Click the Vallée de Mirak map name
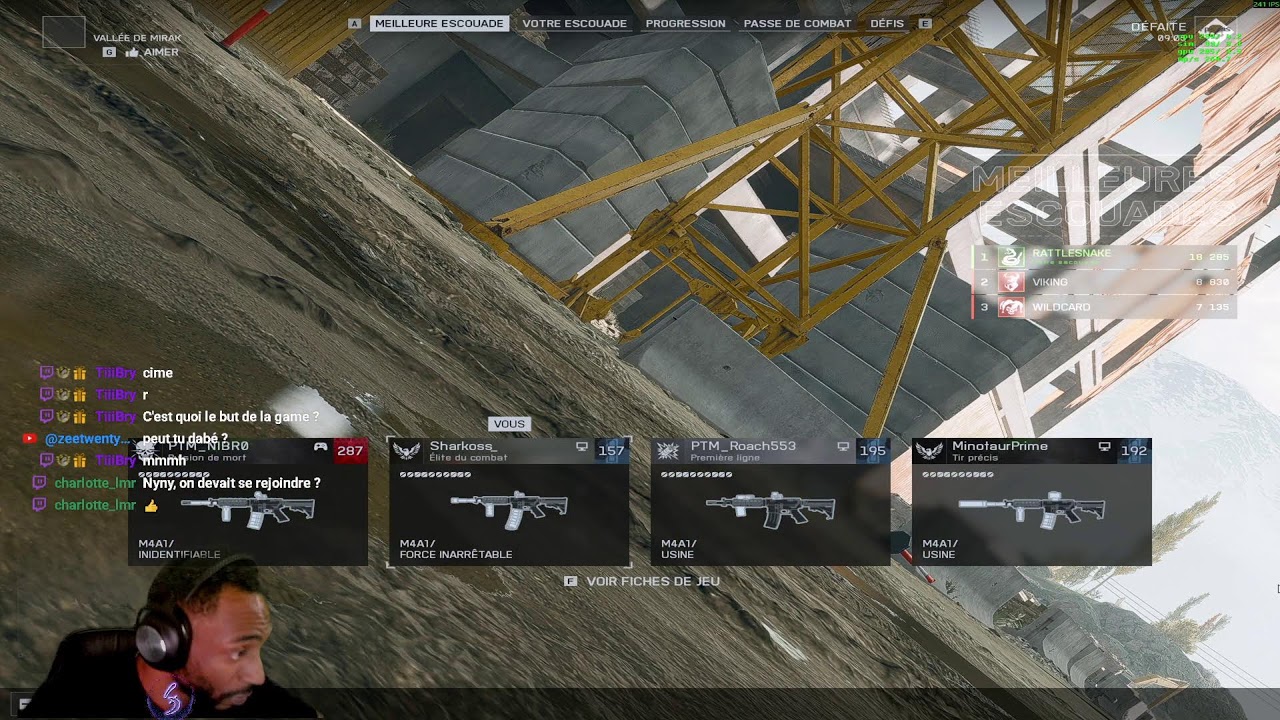This screenshot has height=720, width=1280. (137, 38)
